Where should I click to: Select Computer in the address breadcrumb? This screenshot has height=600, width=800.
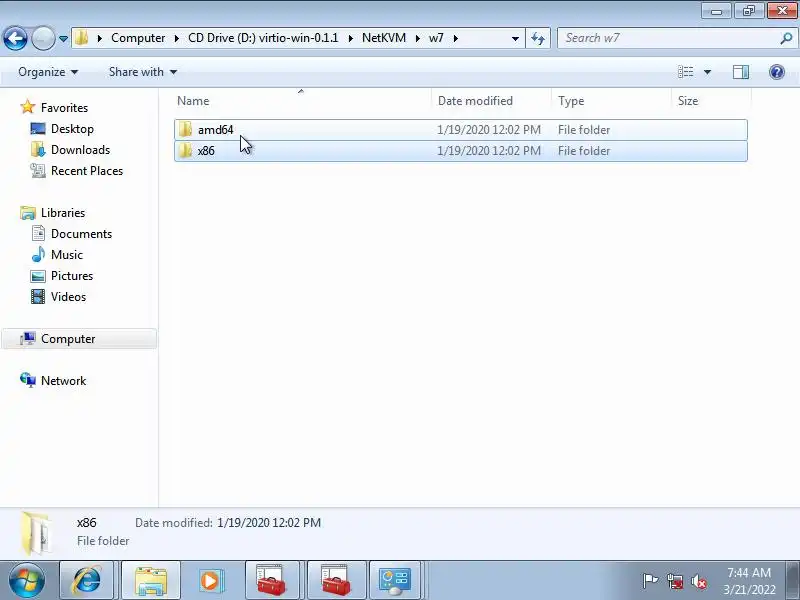pos(138,38)
